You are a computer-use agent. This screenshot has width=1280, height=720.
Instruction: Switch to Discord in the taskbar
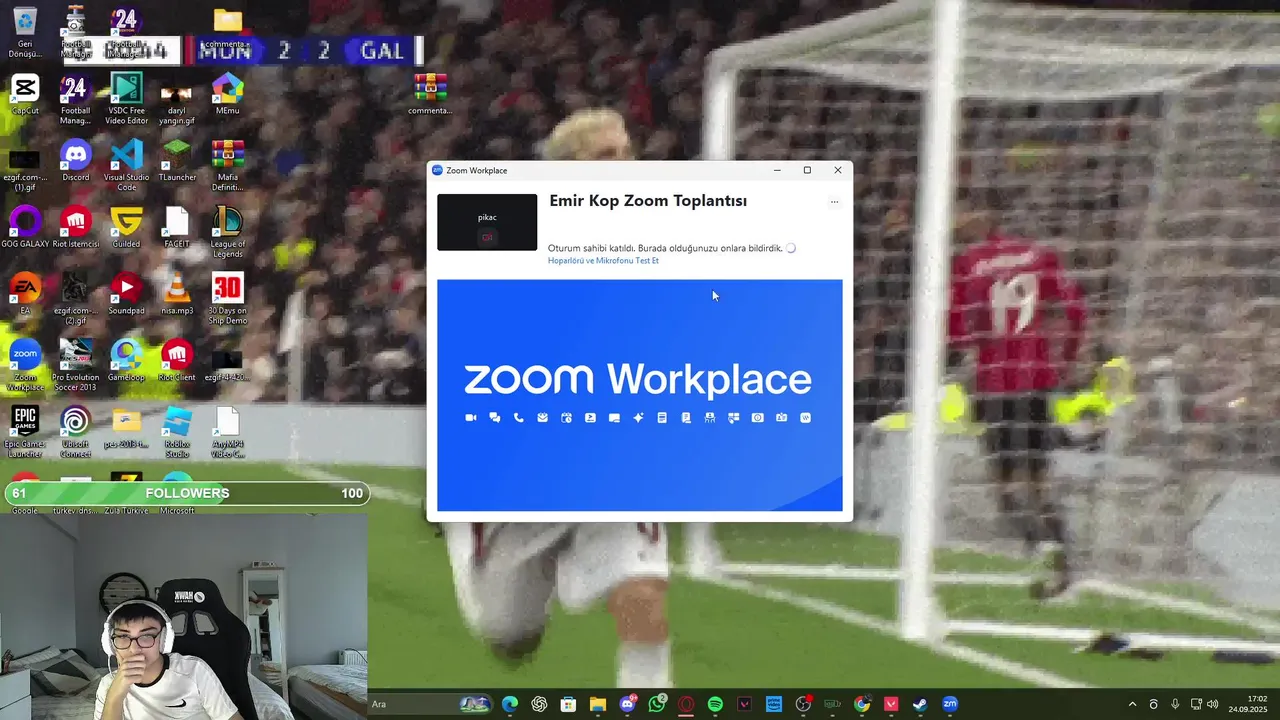(627, 704)
